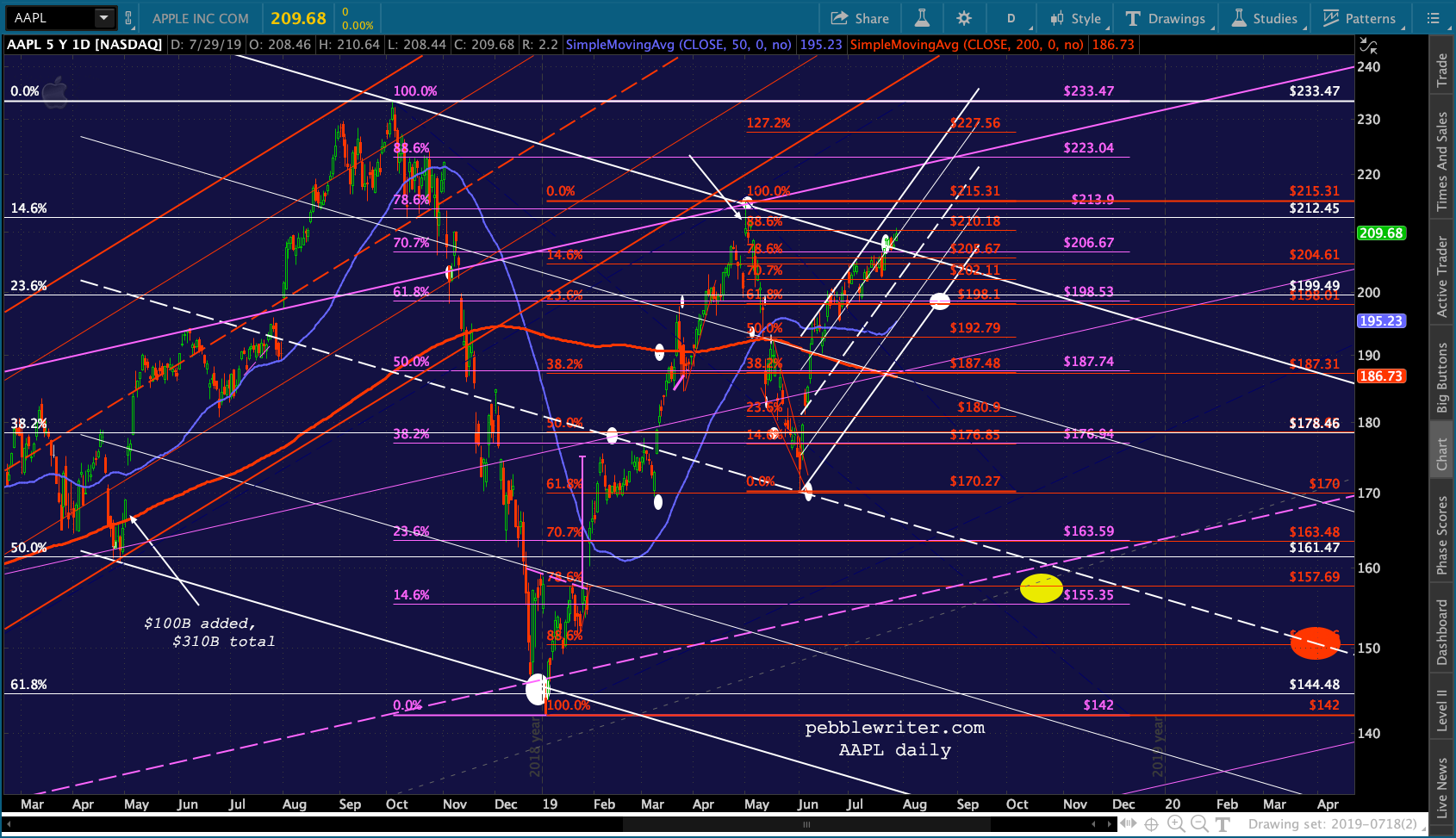
Task: Click the horizontal time-axis scrollbar thumb
Action: [x=806, y=824]
